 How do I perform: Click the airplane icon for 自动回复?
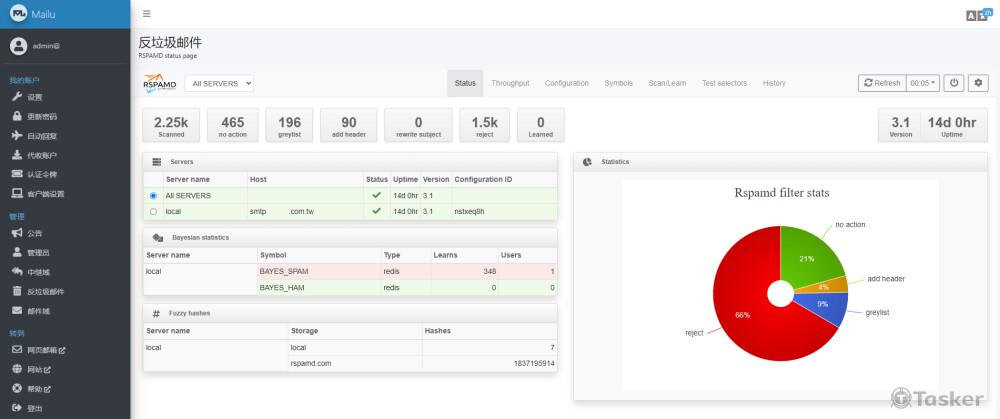coord(17,136)
